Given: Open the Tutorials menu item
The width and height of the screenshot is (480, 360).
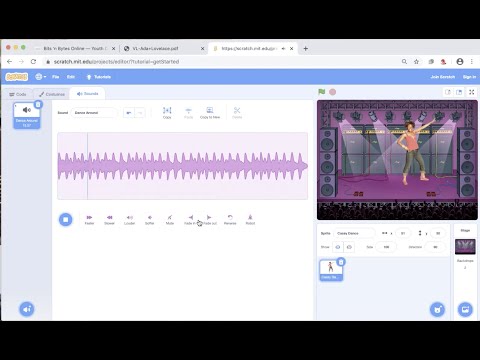Looking at the screenshot, I should click(x=98, y=77).
